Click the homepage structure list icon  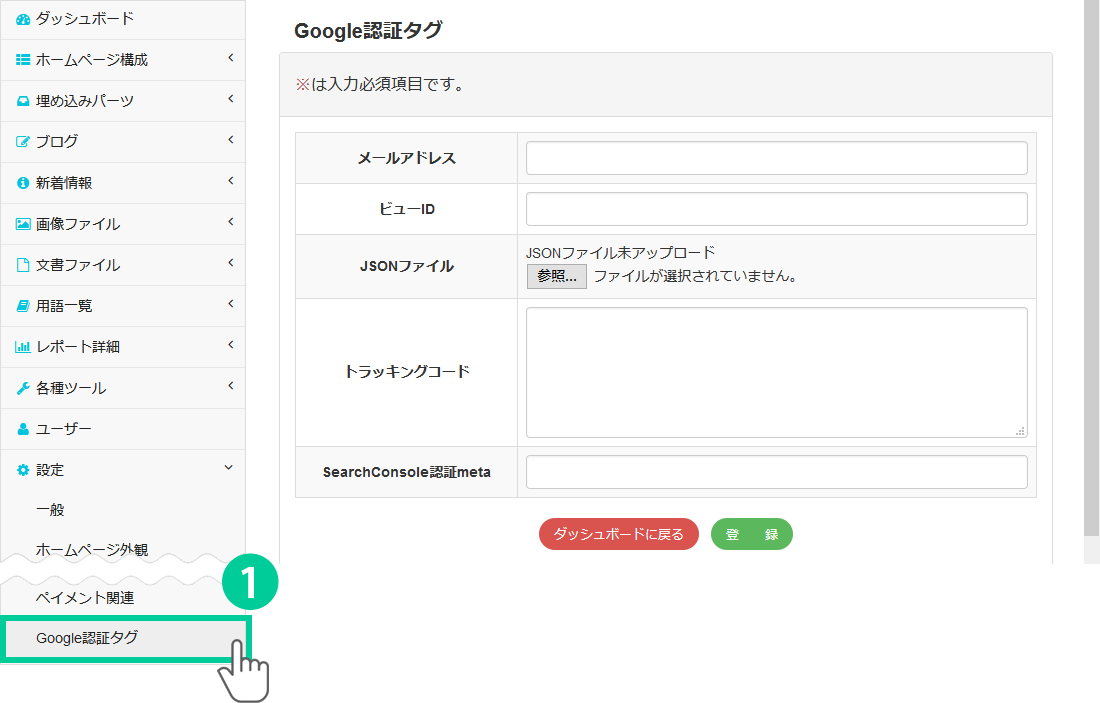[x=23, y=60]
